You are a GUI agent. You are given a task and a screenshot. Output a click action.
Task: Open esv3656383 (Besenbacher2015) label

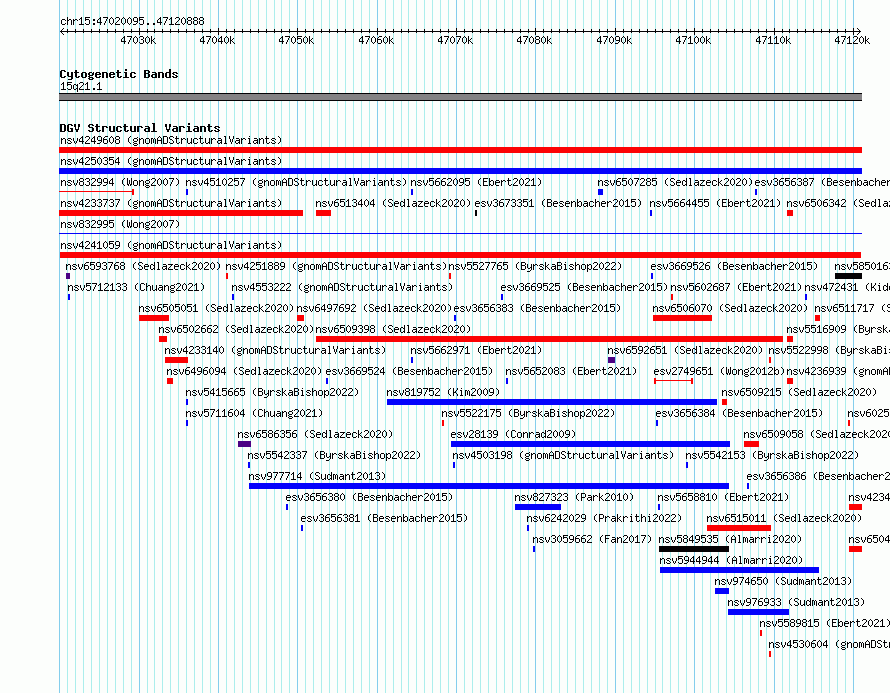click(x=537, y=308)
